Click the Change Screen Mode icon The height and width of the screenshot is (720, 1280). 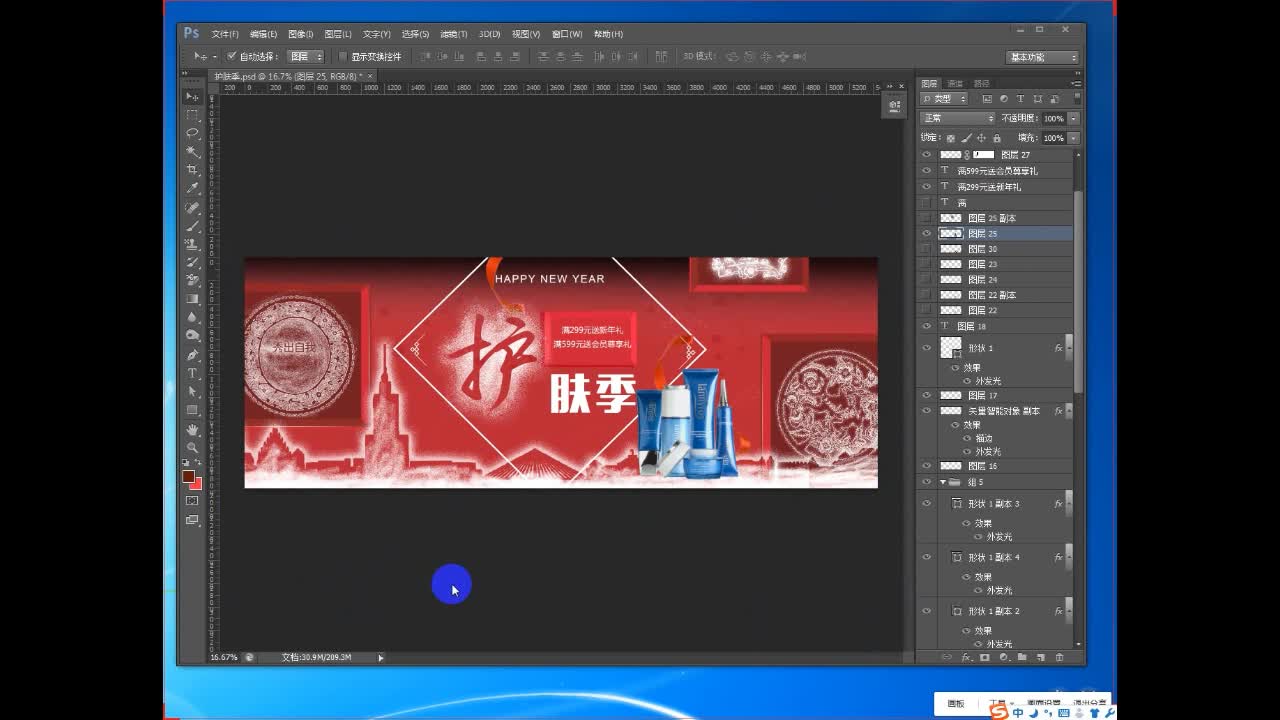click(x=192, y=520)
